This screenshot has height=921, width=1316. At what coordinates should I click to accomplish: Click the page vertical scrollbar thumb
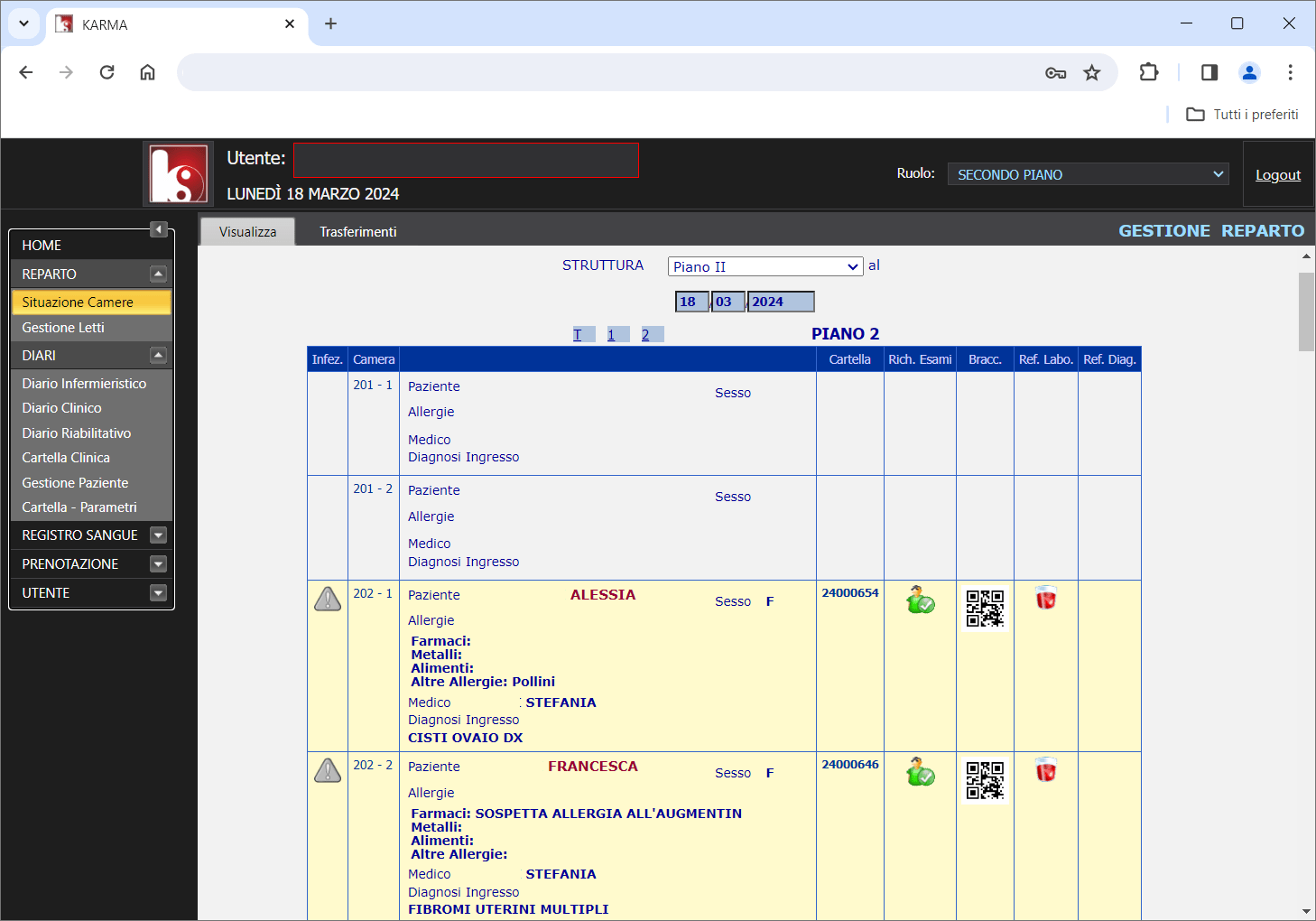[1306, 312]
